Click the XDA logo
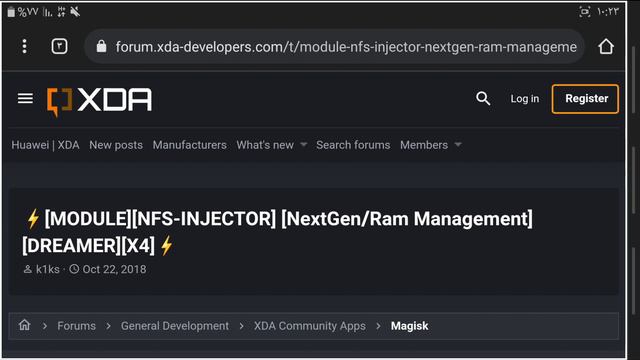This screenshot has width=640, height=360. coord(99,101)
